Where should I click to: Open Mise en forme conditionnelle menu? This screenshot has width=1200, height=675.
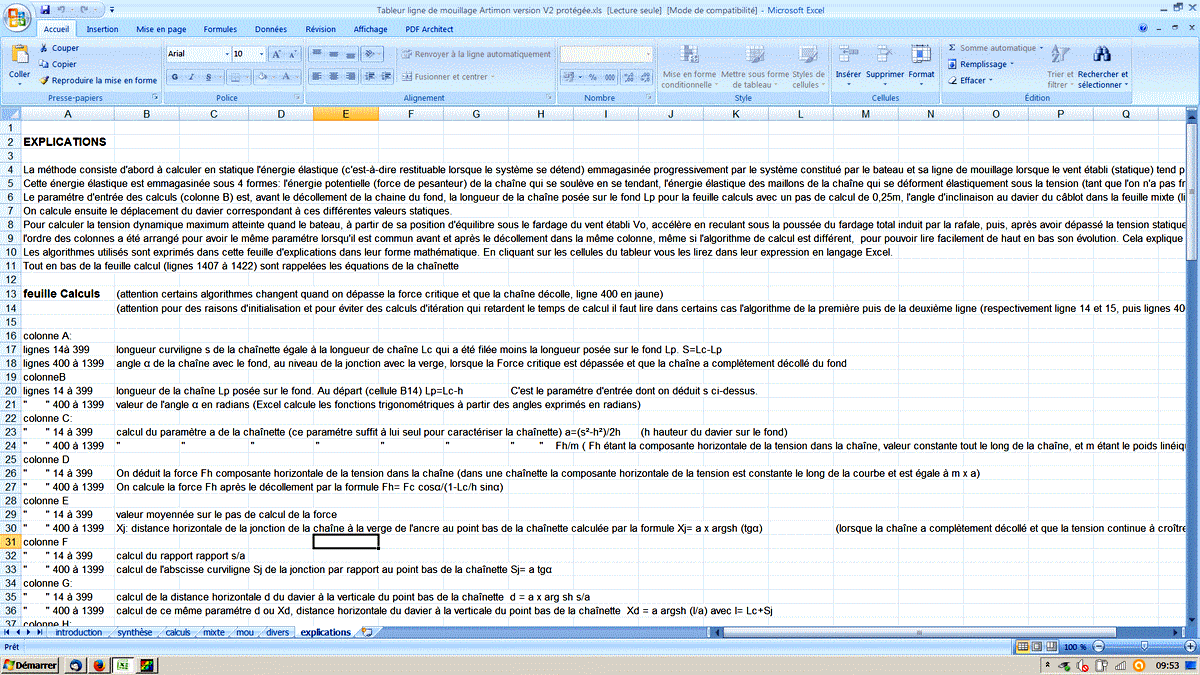(x=689, y=66)
